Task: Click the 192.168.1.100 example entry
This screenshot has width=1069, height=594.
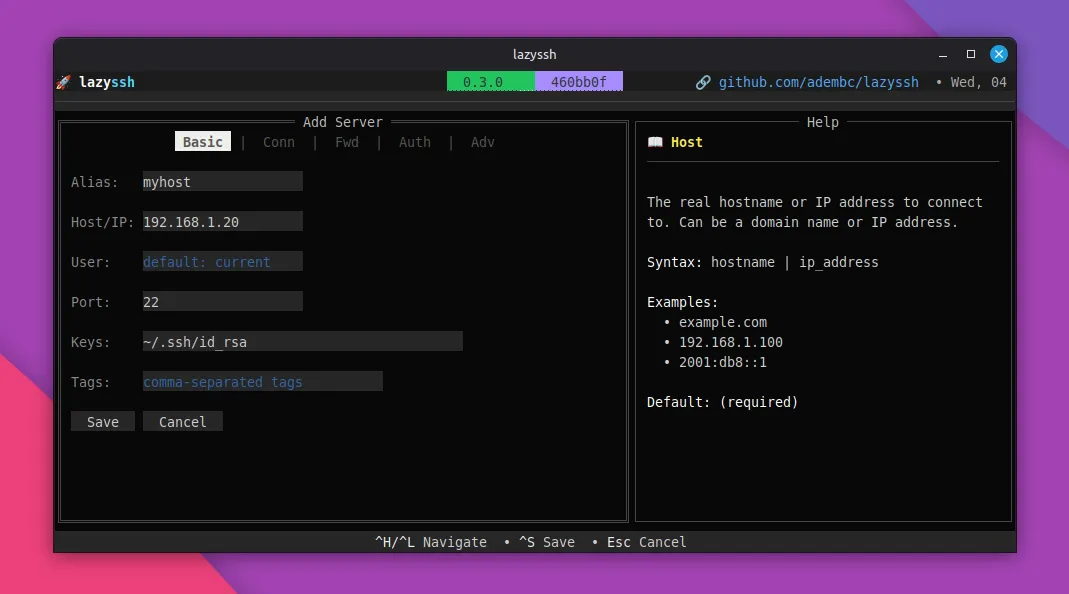Action: click(x=731, y=342)
